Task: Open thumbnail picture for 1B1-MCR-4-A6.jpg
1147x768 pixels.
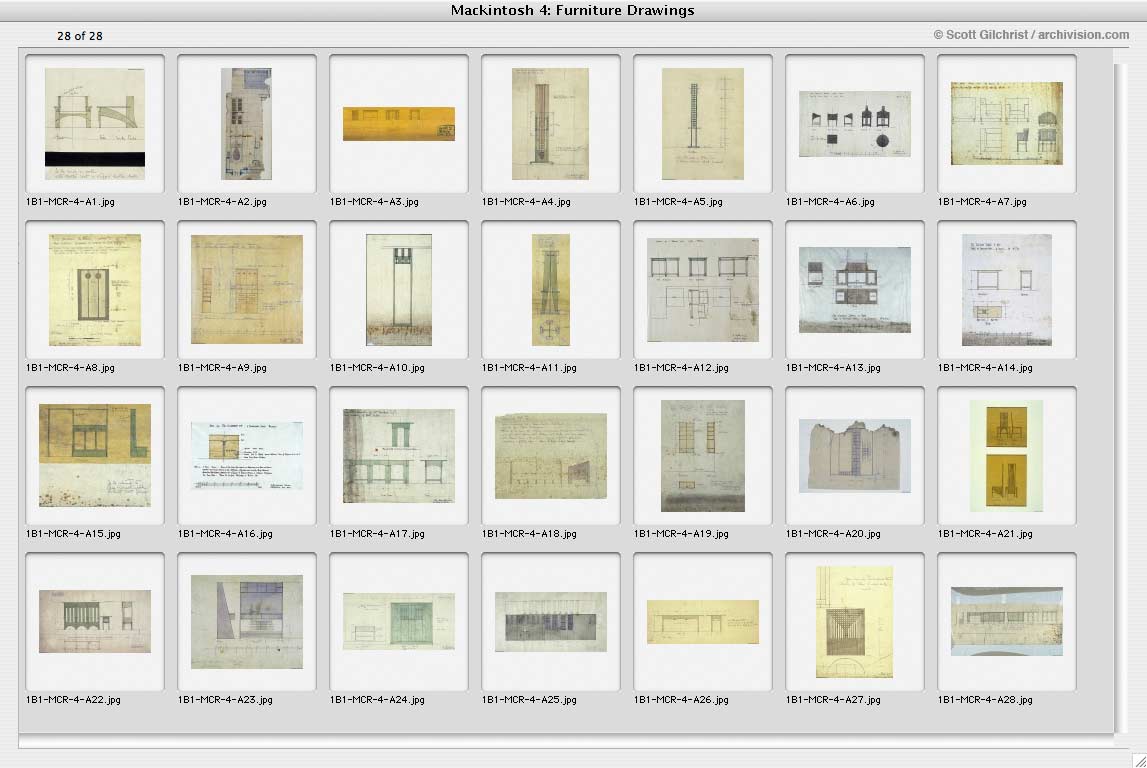Action: coord(855,124)
